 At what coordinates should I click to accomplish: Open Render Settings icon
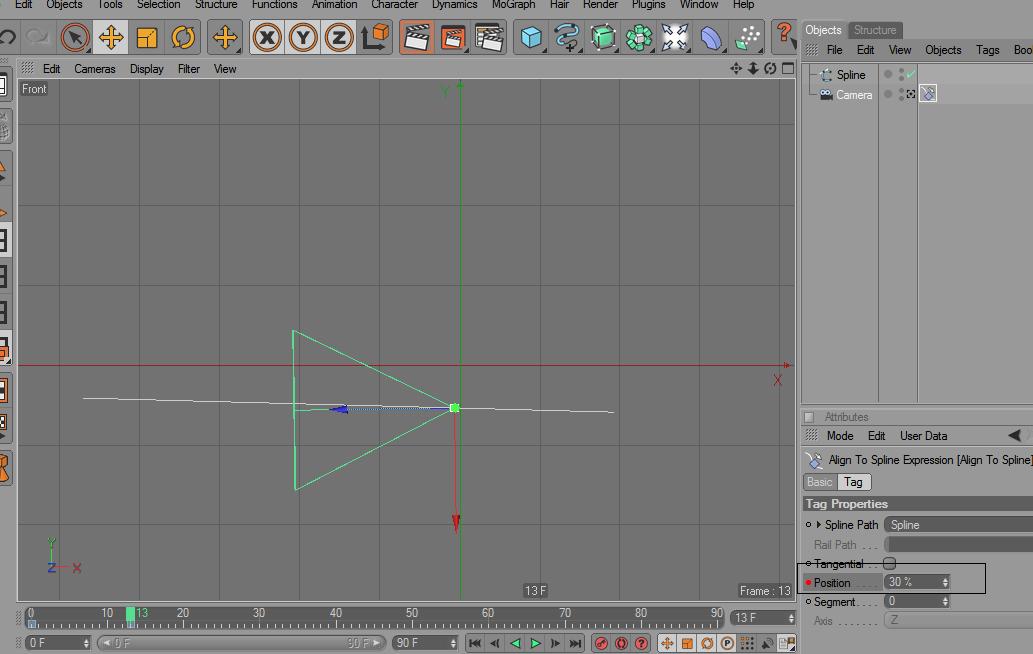[x=489, y=38]
